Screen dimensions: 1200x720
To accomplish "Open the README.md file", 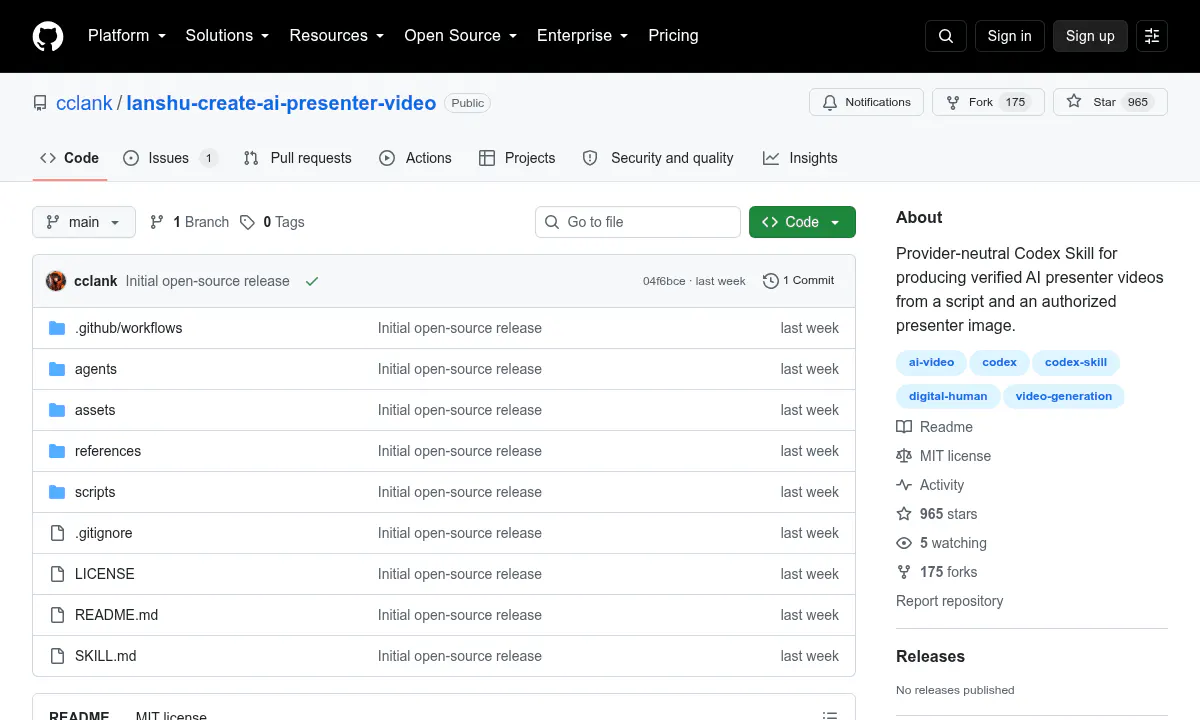I will tap(116, 615).
